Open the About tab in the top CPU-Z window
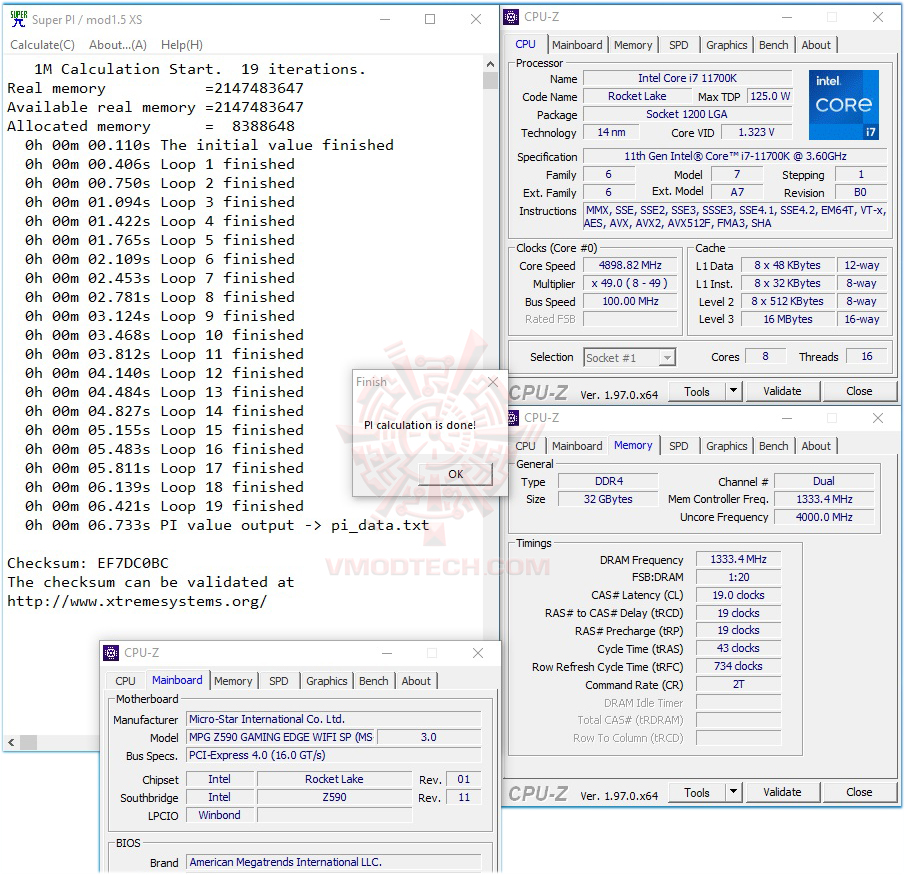The width and height of the screenshot is (905, 875). tap(816, 45)
